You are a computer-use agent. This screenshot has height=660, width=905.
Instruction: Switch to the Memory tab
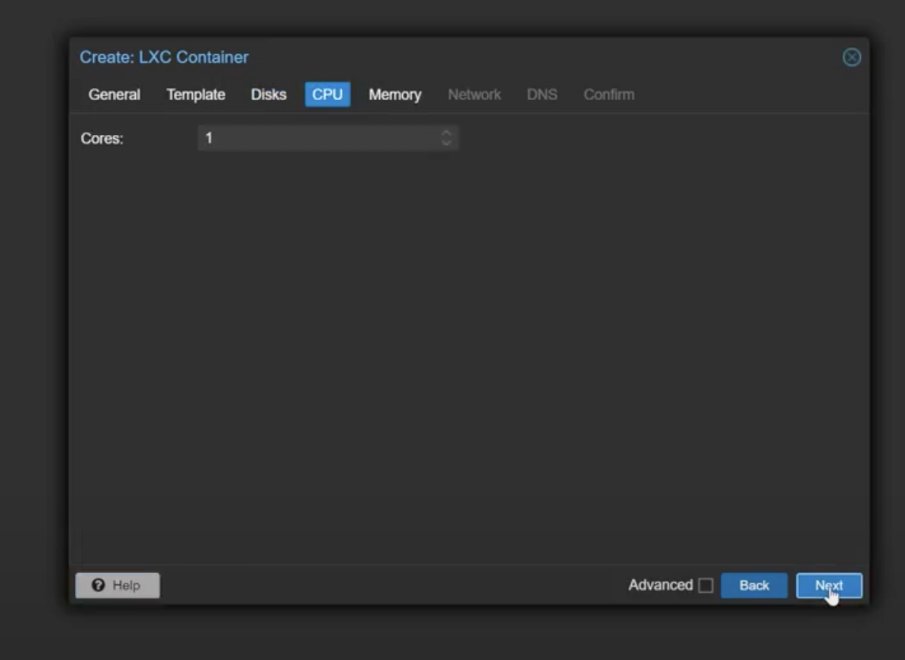click(x=394, y=95)
